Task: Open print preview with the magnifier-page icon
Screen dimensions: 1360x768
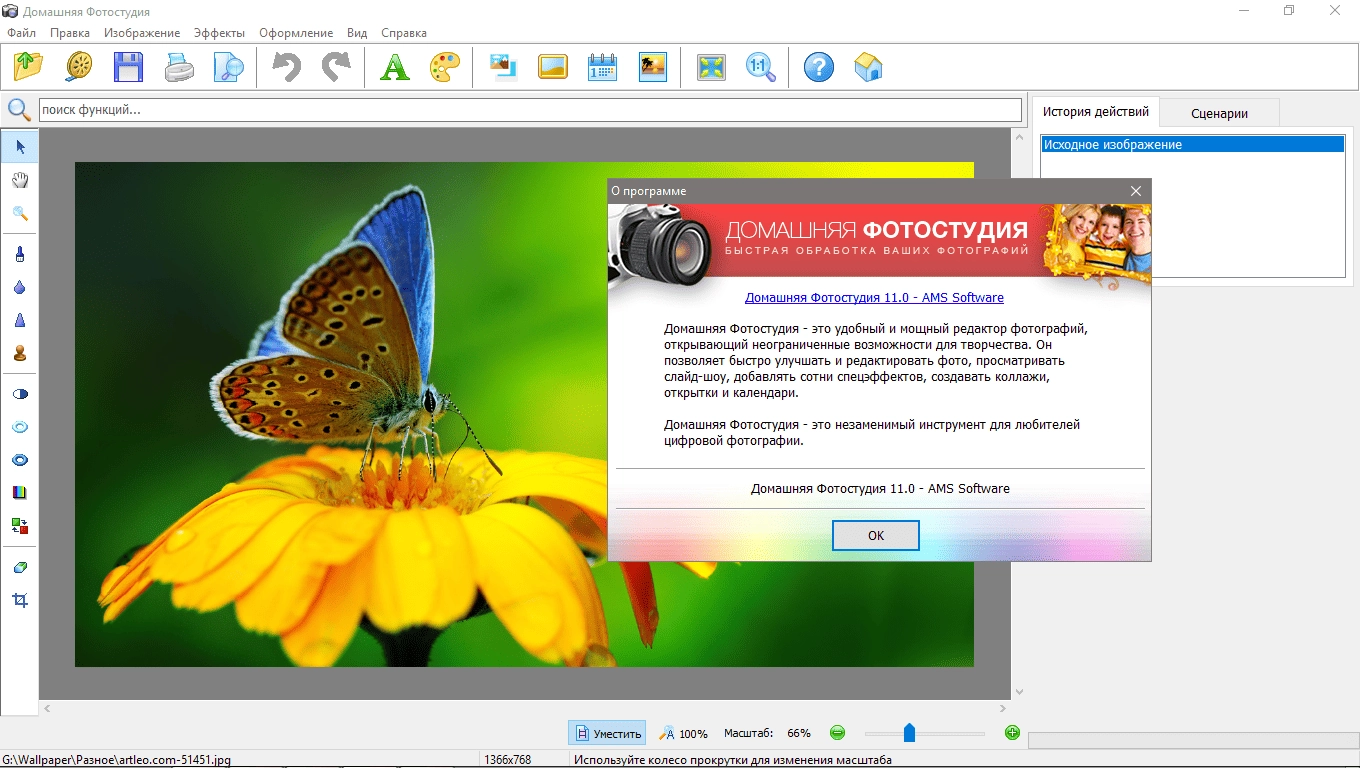Action: point(229,67)
